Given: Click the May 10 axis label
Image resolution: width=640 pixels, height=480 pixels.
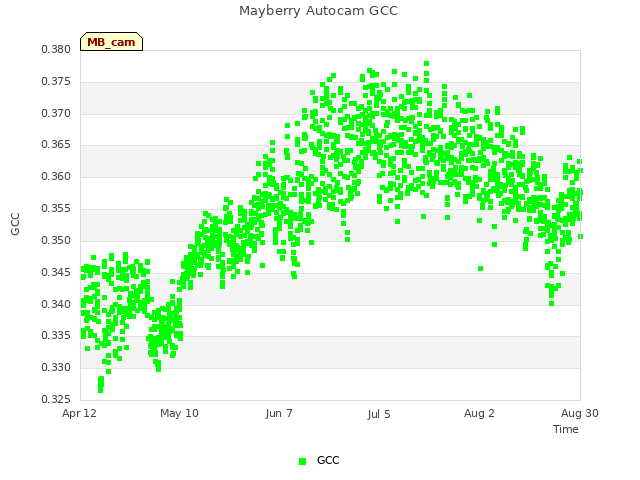Looking at the screenshot, I should click(179, 413).
